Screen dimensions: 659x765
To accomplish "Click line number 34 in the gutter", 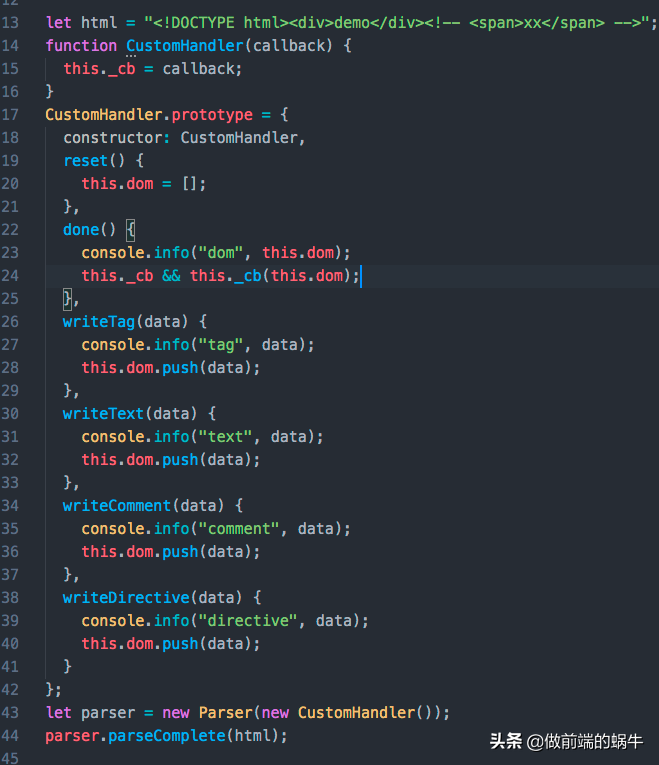I will [10, 506].
